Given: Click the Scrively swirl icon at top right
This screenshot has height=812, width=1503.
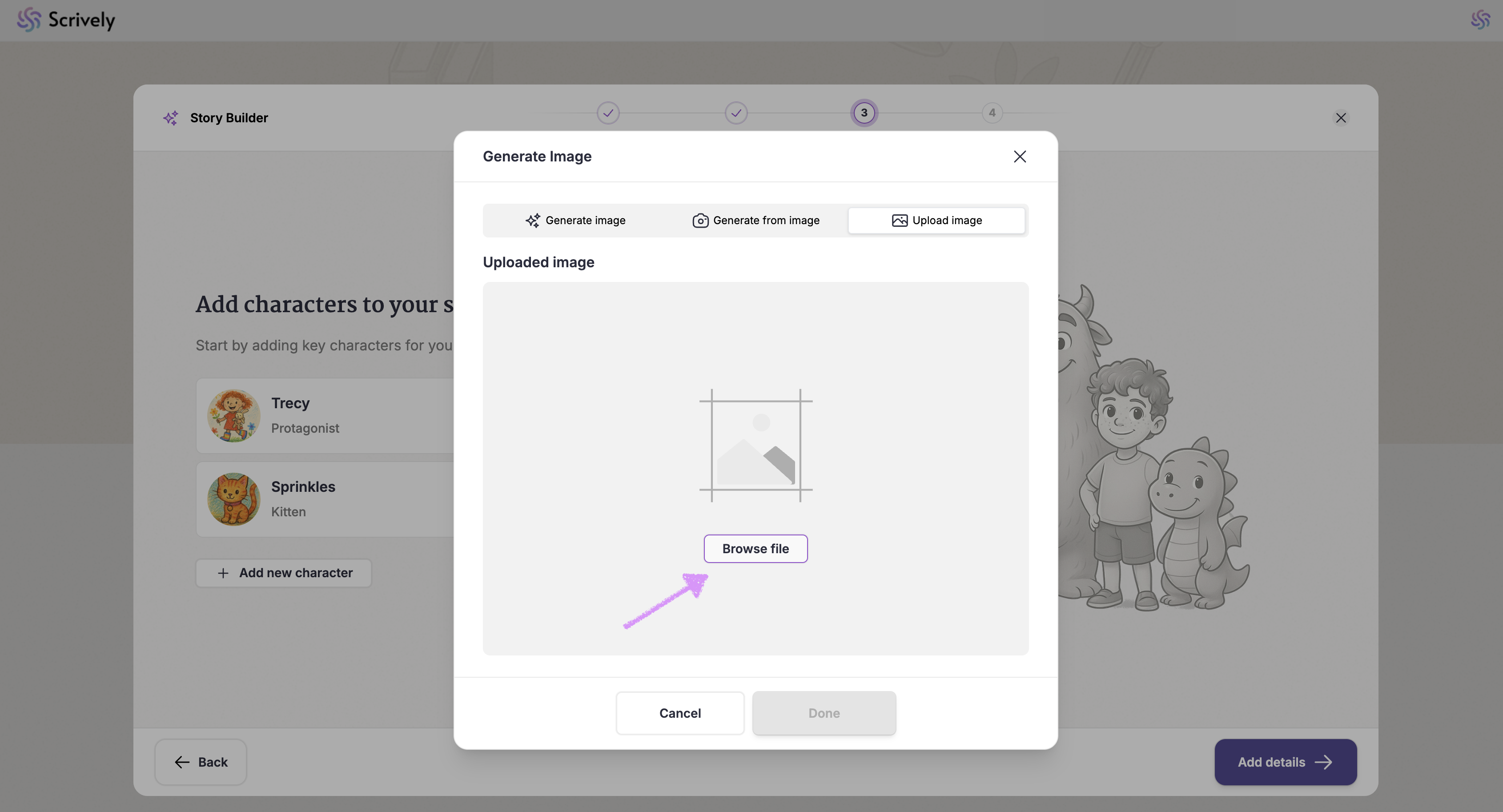Looking at the screenshot, I should [x=1480, y=20].
